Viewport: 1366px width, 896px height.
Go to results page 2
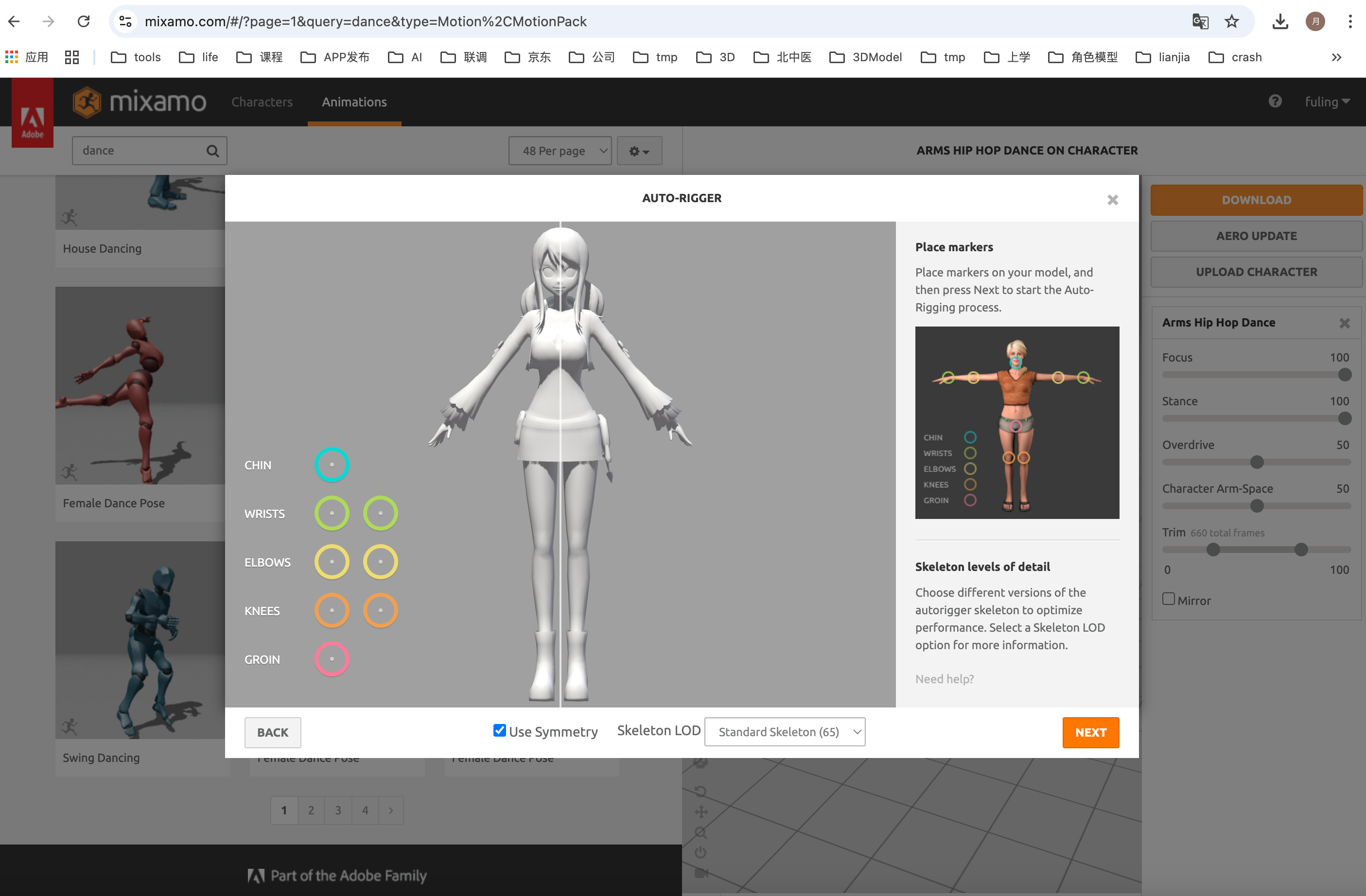click(311, 810)
